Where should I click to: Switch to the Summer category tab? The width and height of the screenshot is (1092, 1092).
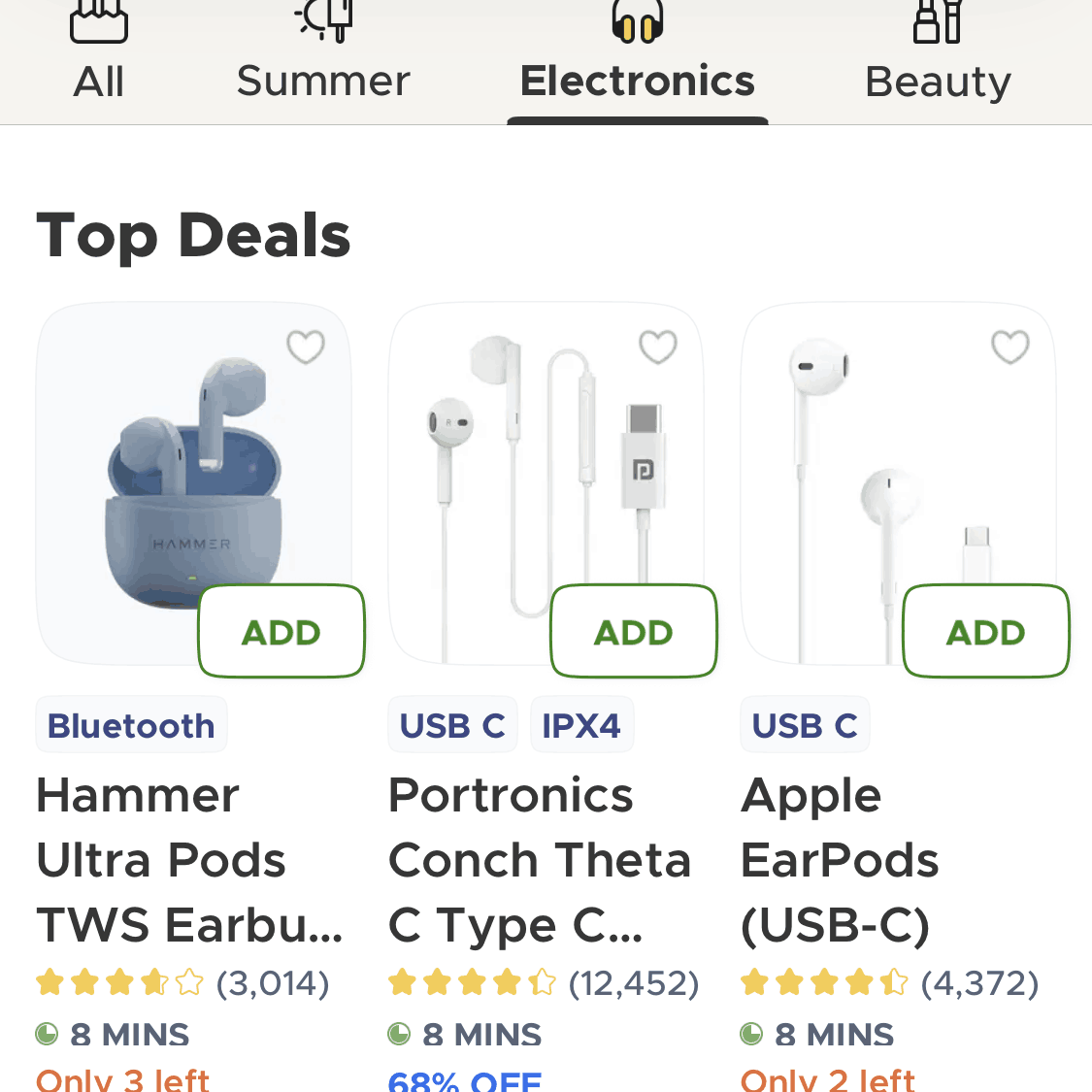[323, 58]
